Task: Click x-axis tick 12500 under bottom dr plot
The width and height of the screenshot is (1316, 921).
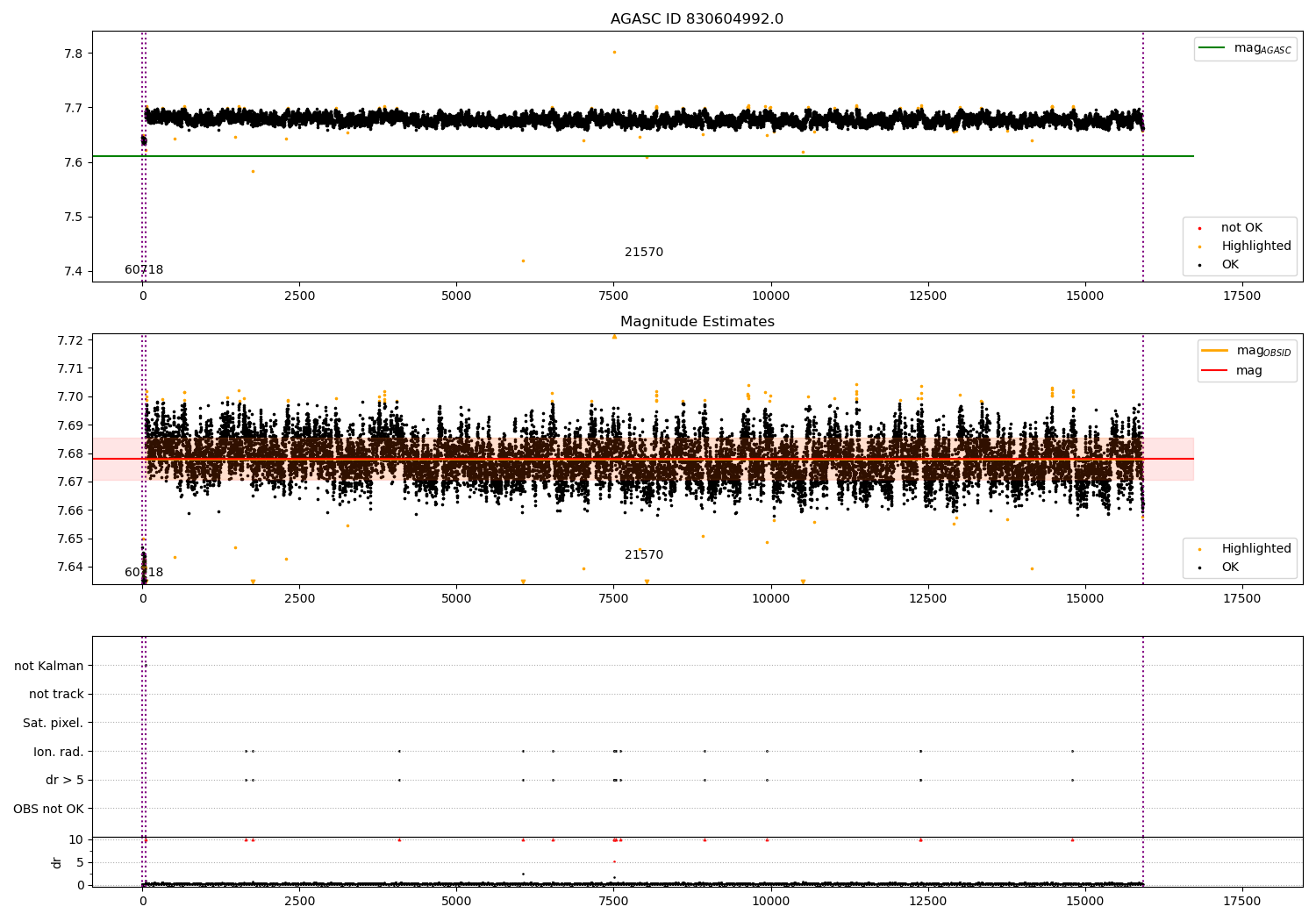Action: click(927, 901)
